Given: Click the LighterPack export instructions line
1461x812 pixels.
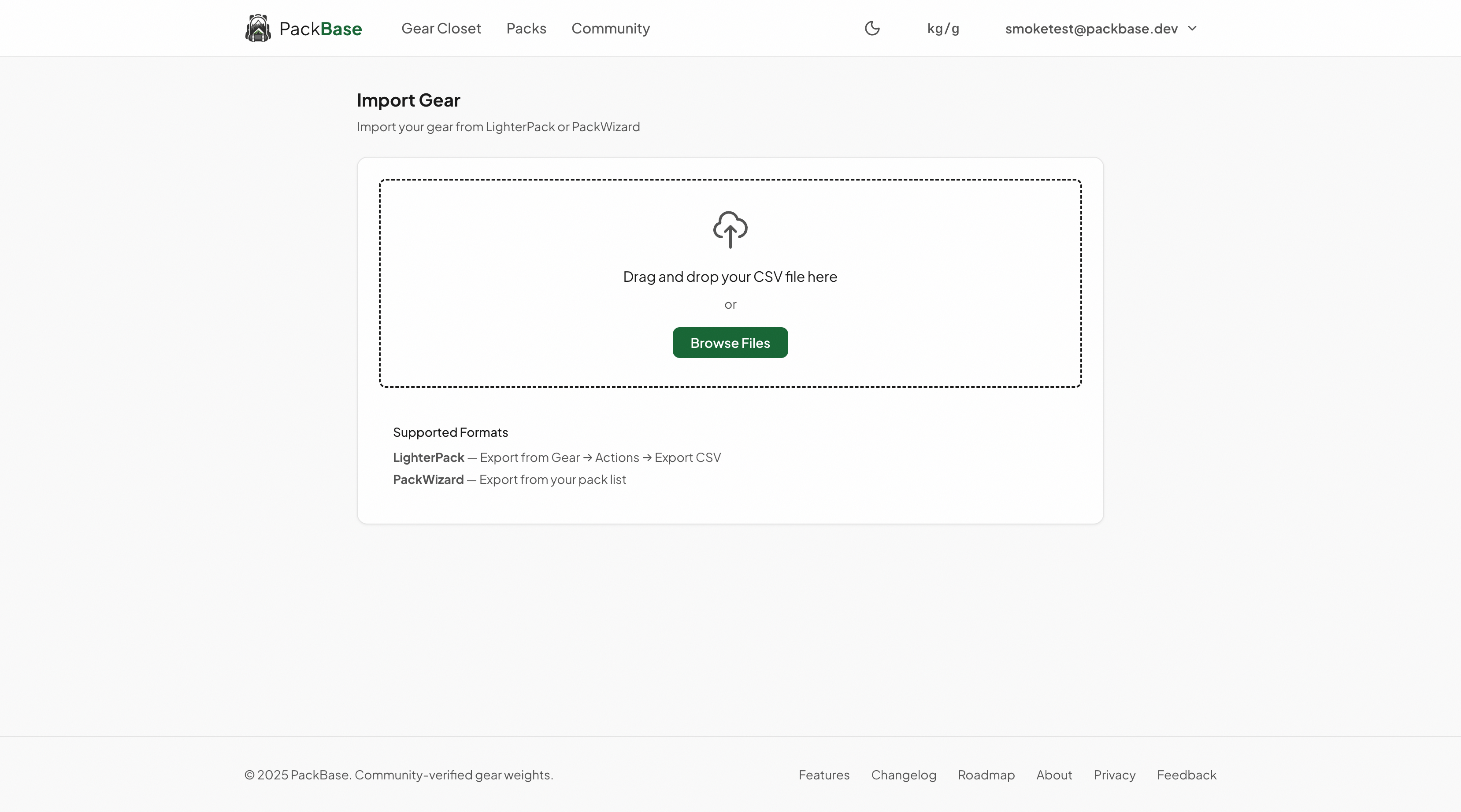Looking at the screenshot, I should [557, 457].
